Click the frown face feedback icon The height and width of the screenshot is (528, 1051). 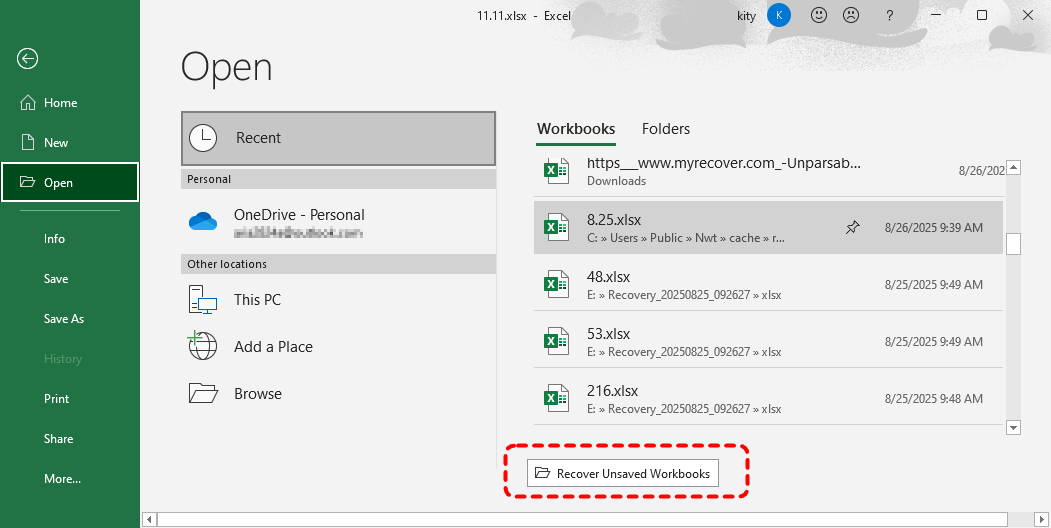pyautogui.click(x=850, y=15)
